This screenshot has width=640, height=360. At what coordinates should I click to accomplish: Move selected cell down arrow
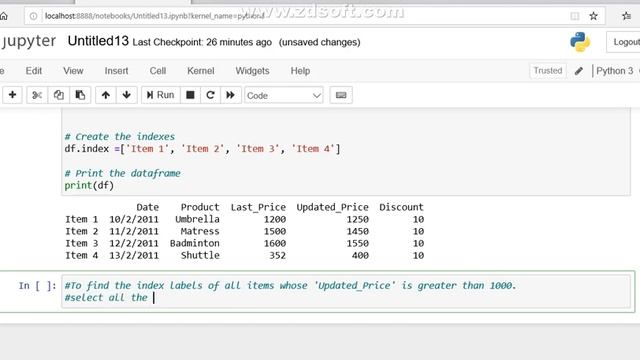pyautogui.click(x=127, y=95)
